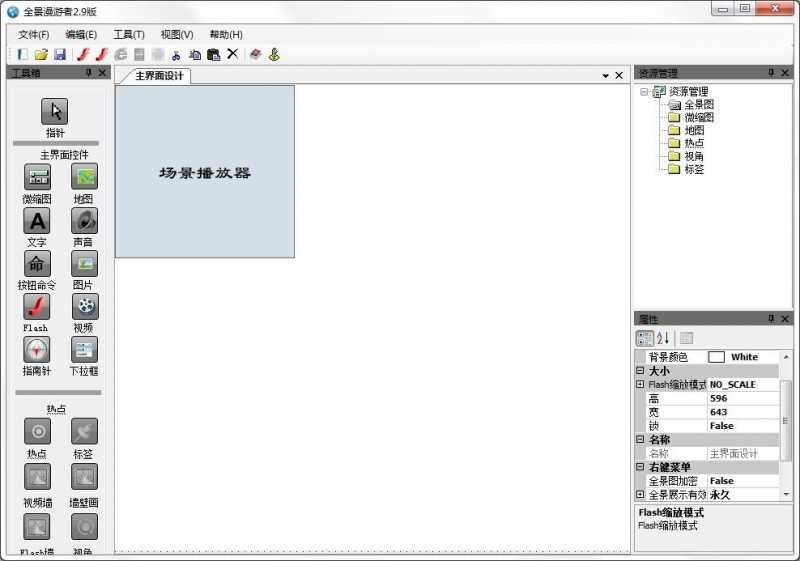Open the 文件(F) menu
The height and width of the screenshot is (561, 800).
coord(34,35)
